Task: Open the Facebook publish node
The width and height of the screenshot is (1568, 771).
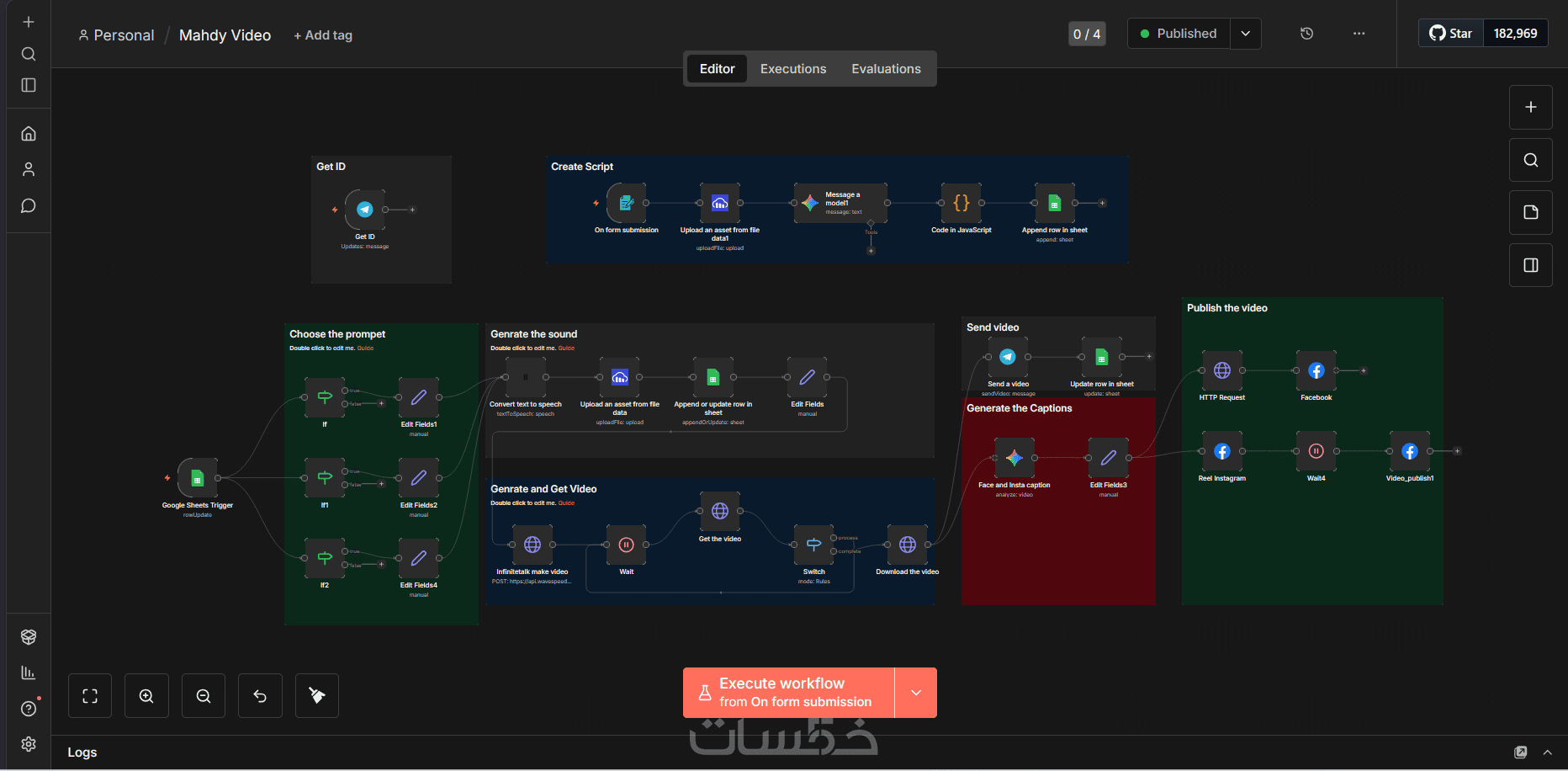Action: 1316,370
